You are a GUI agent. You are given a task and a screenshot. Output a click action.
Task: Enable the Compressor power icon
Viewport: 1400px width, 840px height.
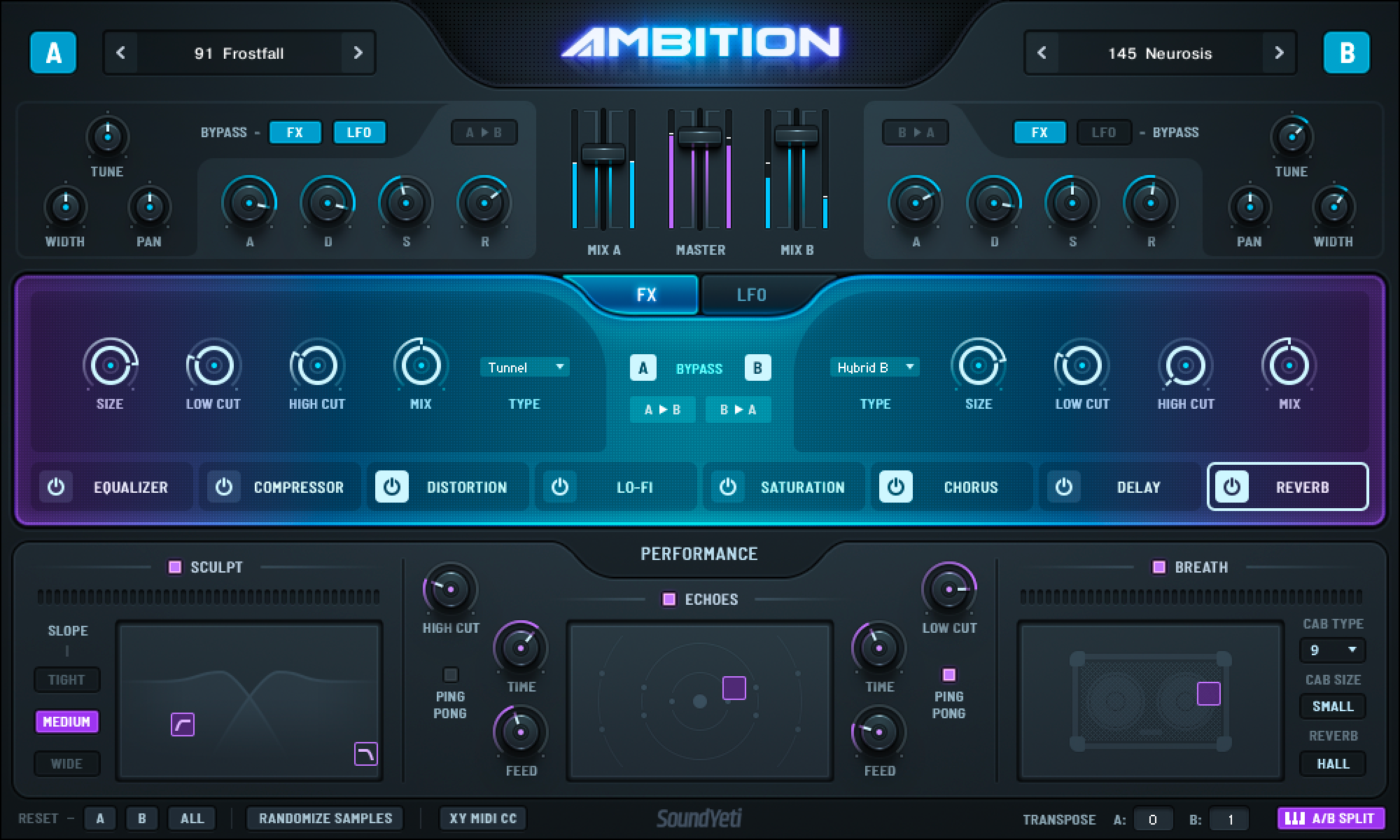(x=224, y=487)
